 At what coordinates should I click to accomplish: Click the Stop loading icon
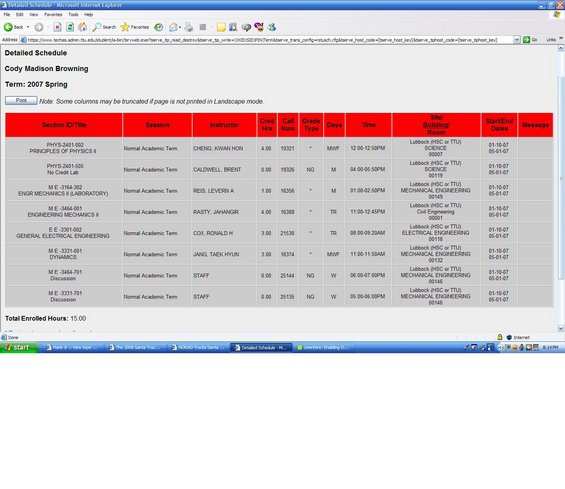(x=57, y=27)
